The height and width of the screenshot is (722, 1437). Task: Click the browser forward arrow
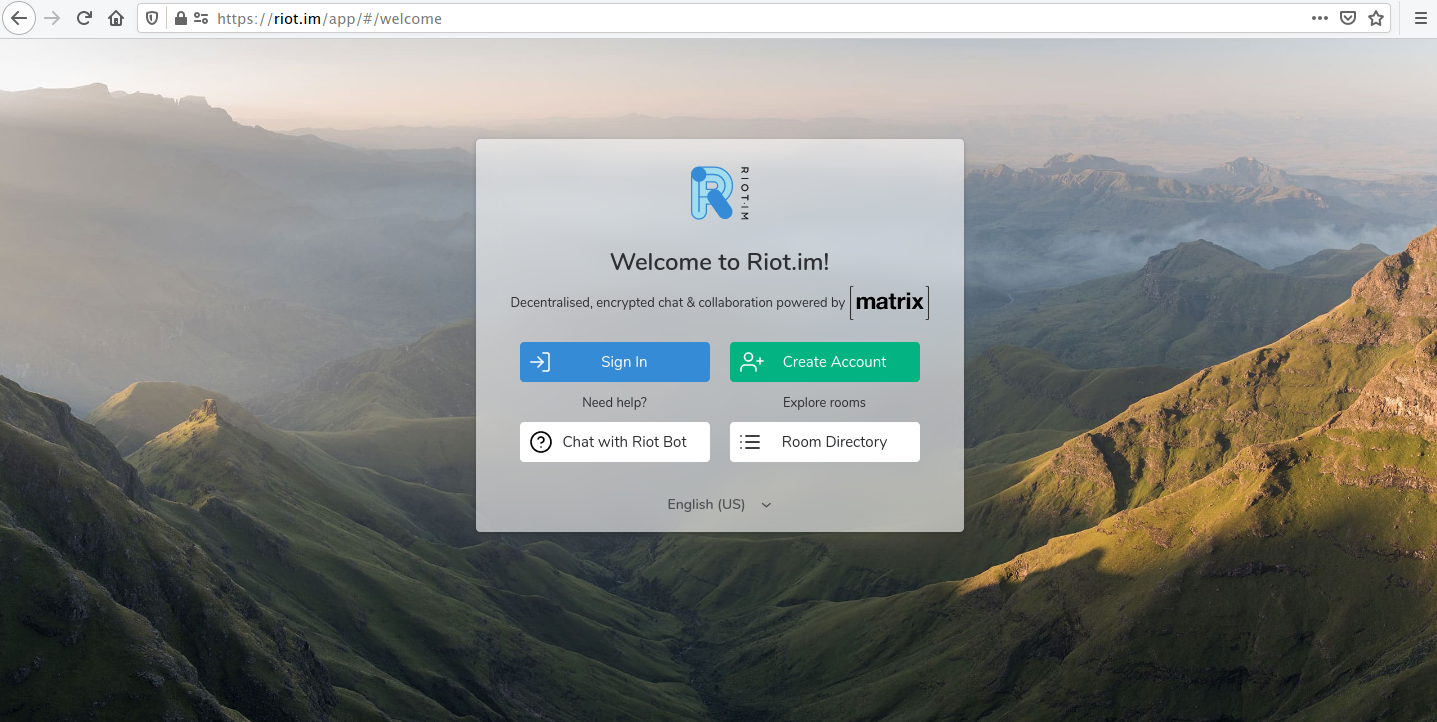(53, 18)
